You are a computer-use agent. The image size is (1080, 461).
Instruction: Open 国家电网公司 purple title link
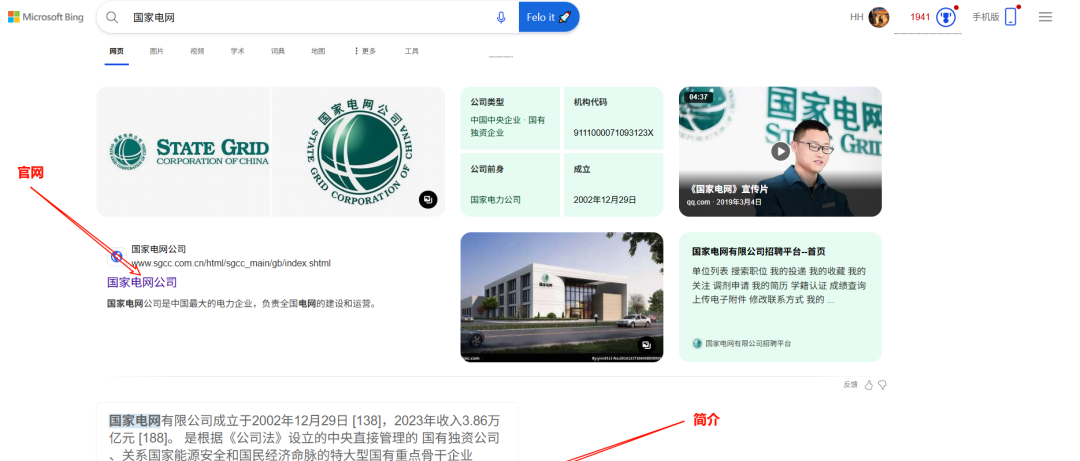click(x=142, y=283)
